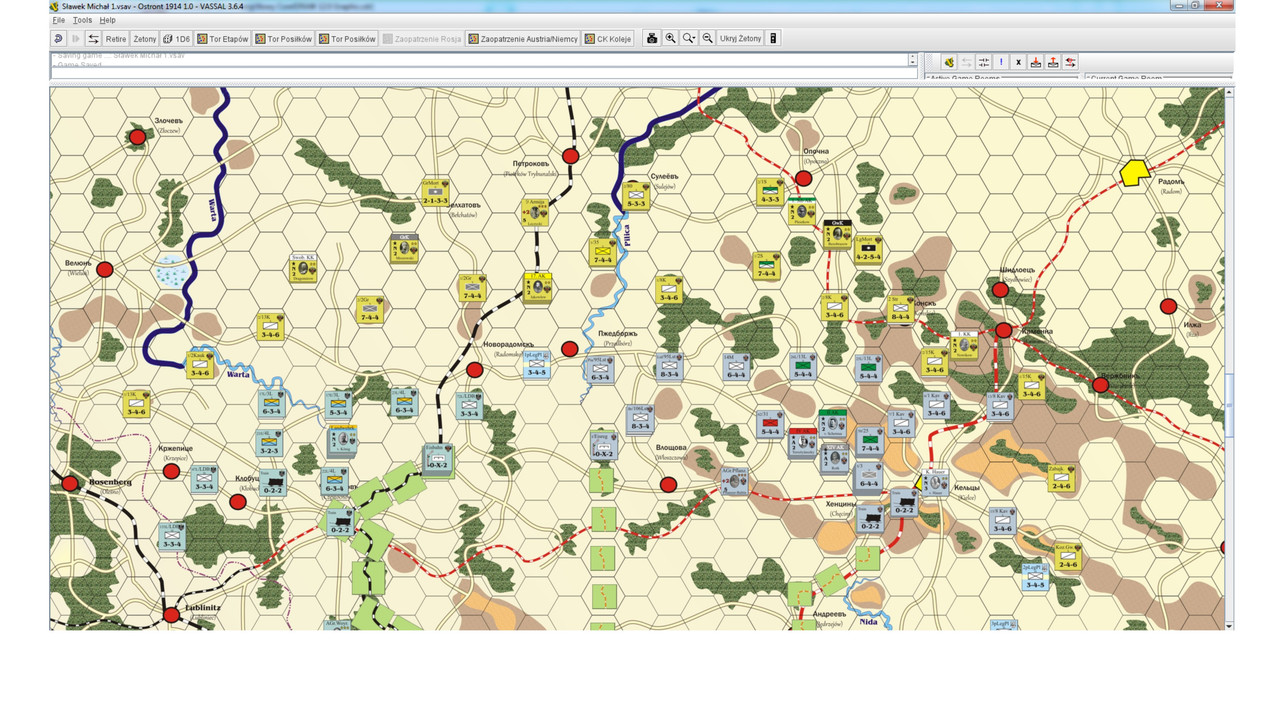Click the red city dot at Злочевъ
Screen dimensions: 1280x709
click(137, 137)
